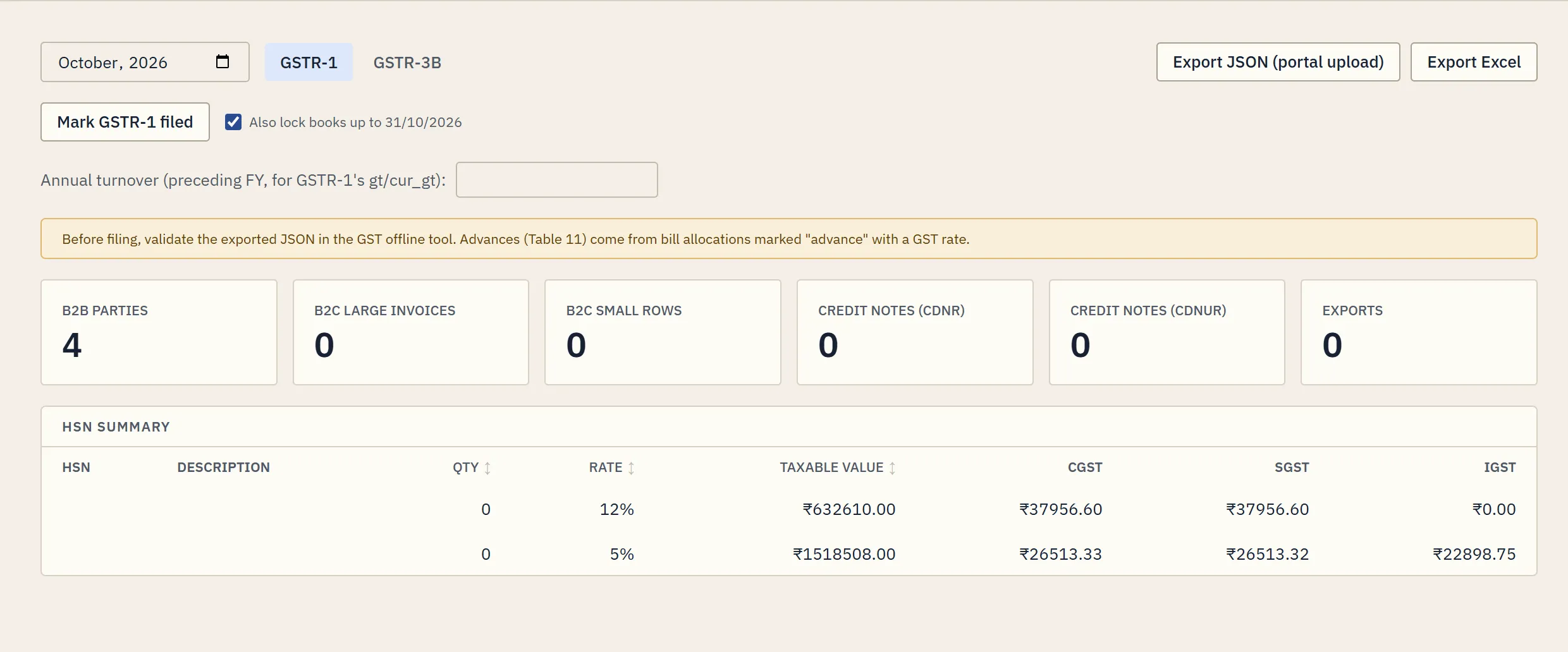Screen dimensions: 1568x652
Task: Sort HSN table by QTY
Action: click(x=472, y=468)
